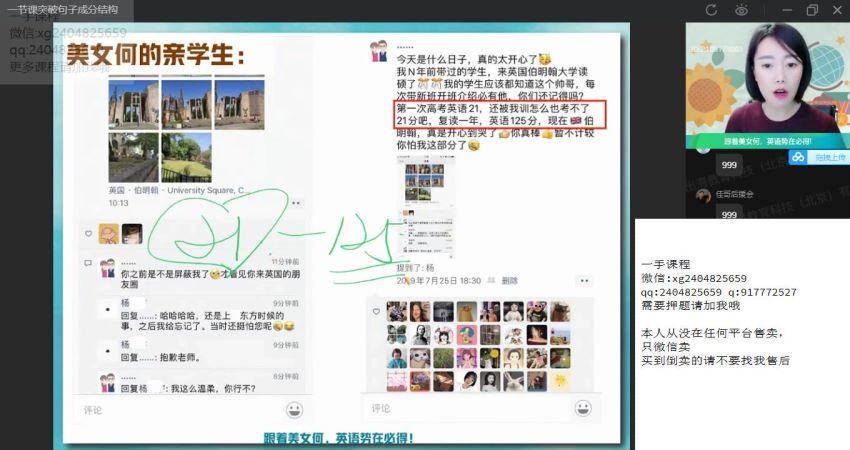Click the poster's couple avatar atop the right post
The height and width of the screenshot is (450, 850).
coord(378,51)
